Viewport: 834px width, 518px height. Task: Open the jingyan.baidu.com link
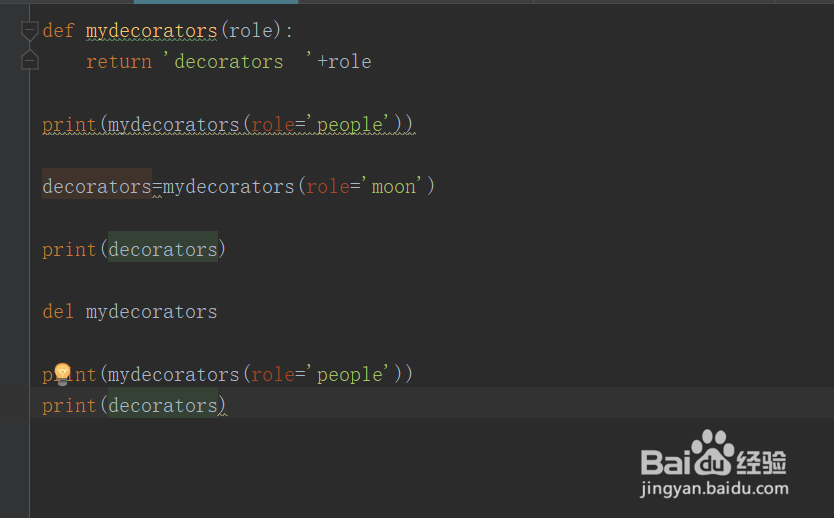pyautogui.click(x=714, y=490)
